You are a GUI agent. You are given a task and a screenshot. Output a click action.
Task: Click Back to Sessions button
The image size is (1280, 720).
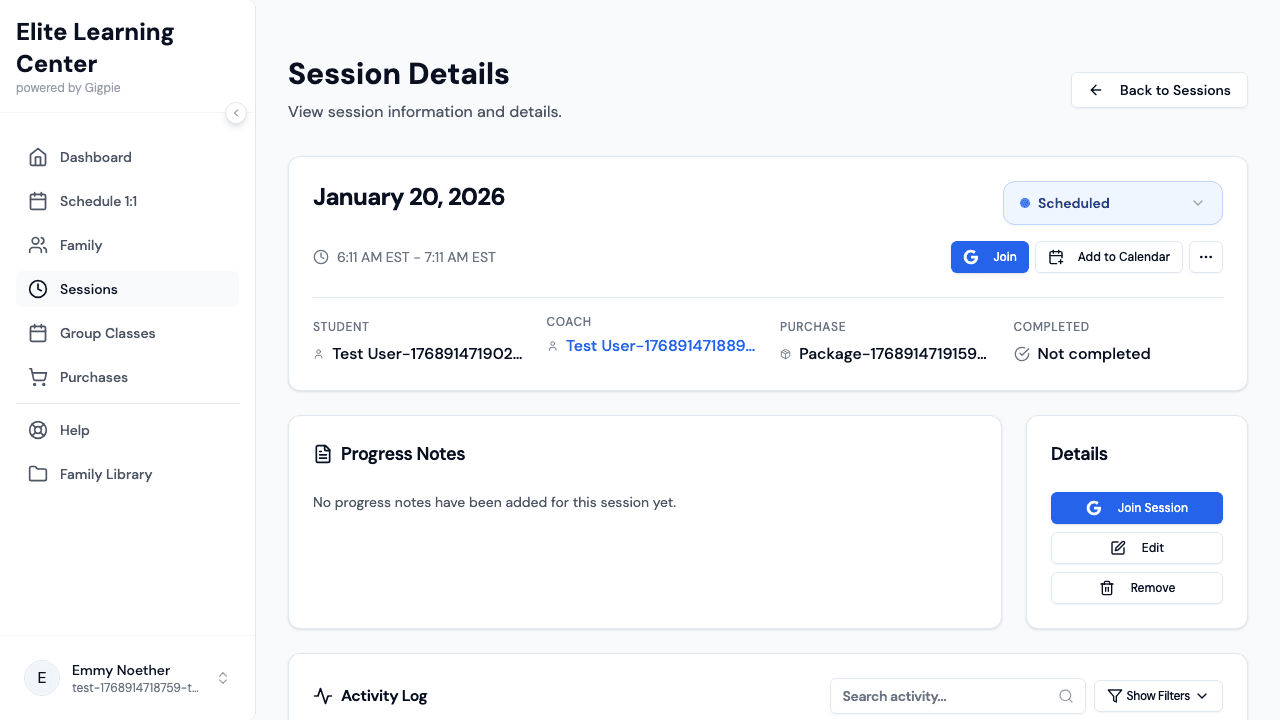[1159, 90]
